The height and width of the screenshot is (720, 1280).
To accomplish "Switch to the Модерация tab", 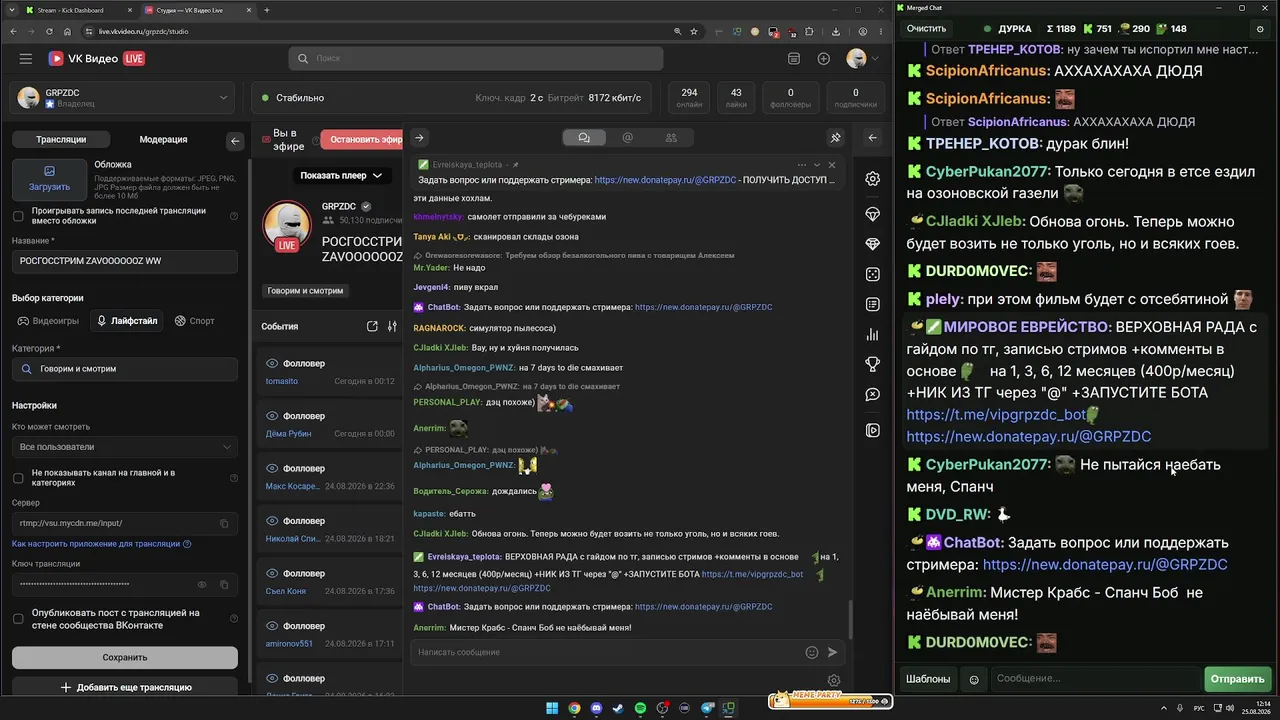I will coord(163,140).
